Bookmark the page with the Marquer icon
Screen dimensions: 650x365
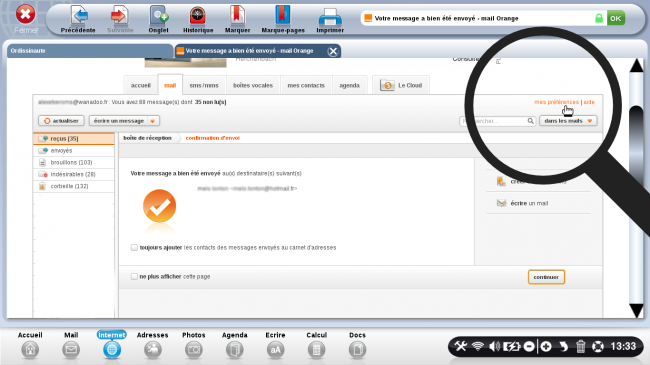pos(237,15)
